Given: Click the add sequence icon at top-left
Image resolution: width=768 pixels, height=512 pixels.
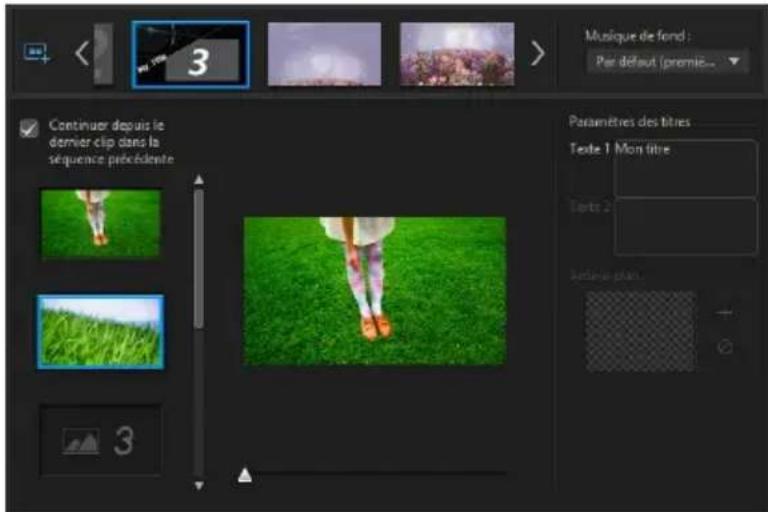Looking at the screenshot, I should click(36, 54).
